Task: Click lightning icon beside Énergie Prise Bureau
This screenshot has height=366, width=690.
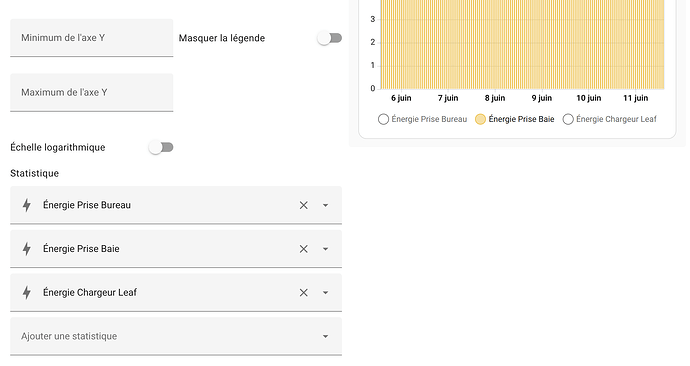Action: 27,205
